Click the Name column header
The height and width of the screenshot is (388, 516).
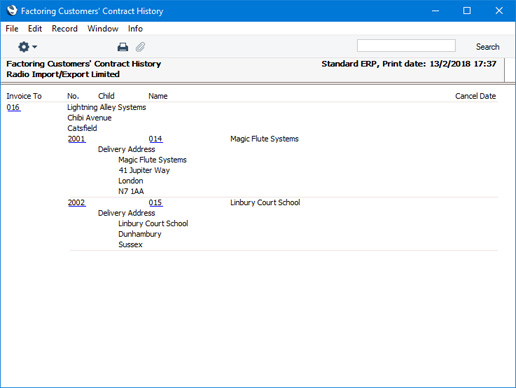pyautogui.click(x=158, y=96)
